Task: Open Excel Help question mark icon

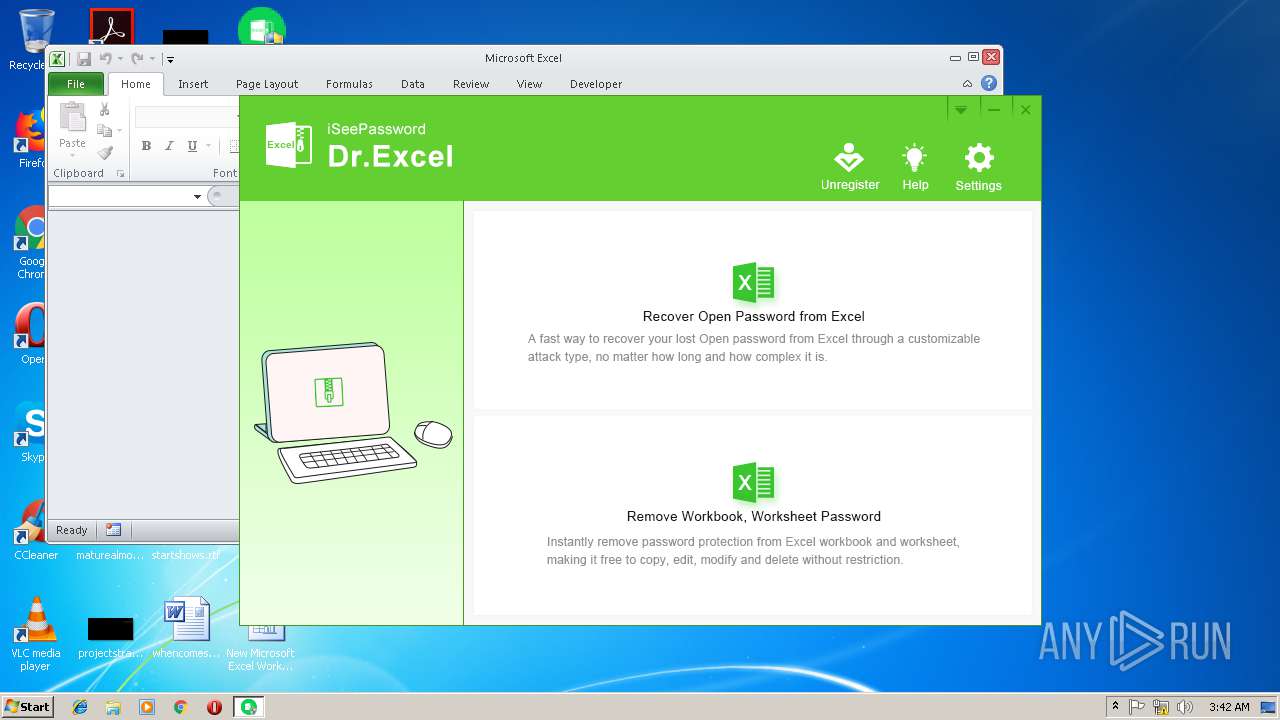Action: (x=988, y=84)
